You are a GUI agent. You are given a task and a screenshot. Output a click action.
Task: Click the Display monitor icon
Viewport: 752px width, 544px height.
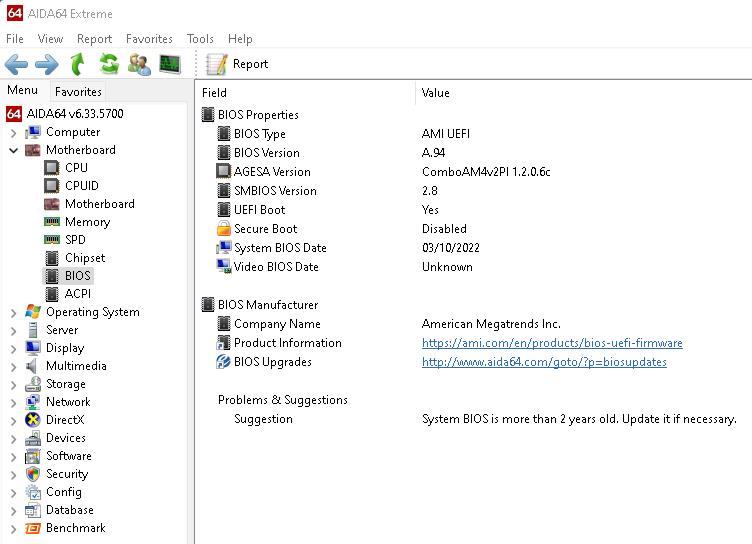(33, 348)
